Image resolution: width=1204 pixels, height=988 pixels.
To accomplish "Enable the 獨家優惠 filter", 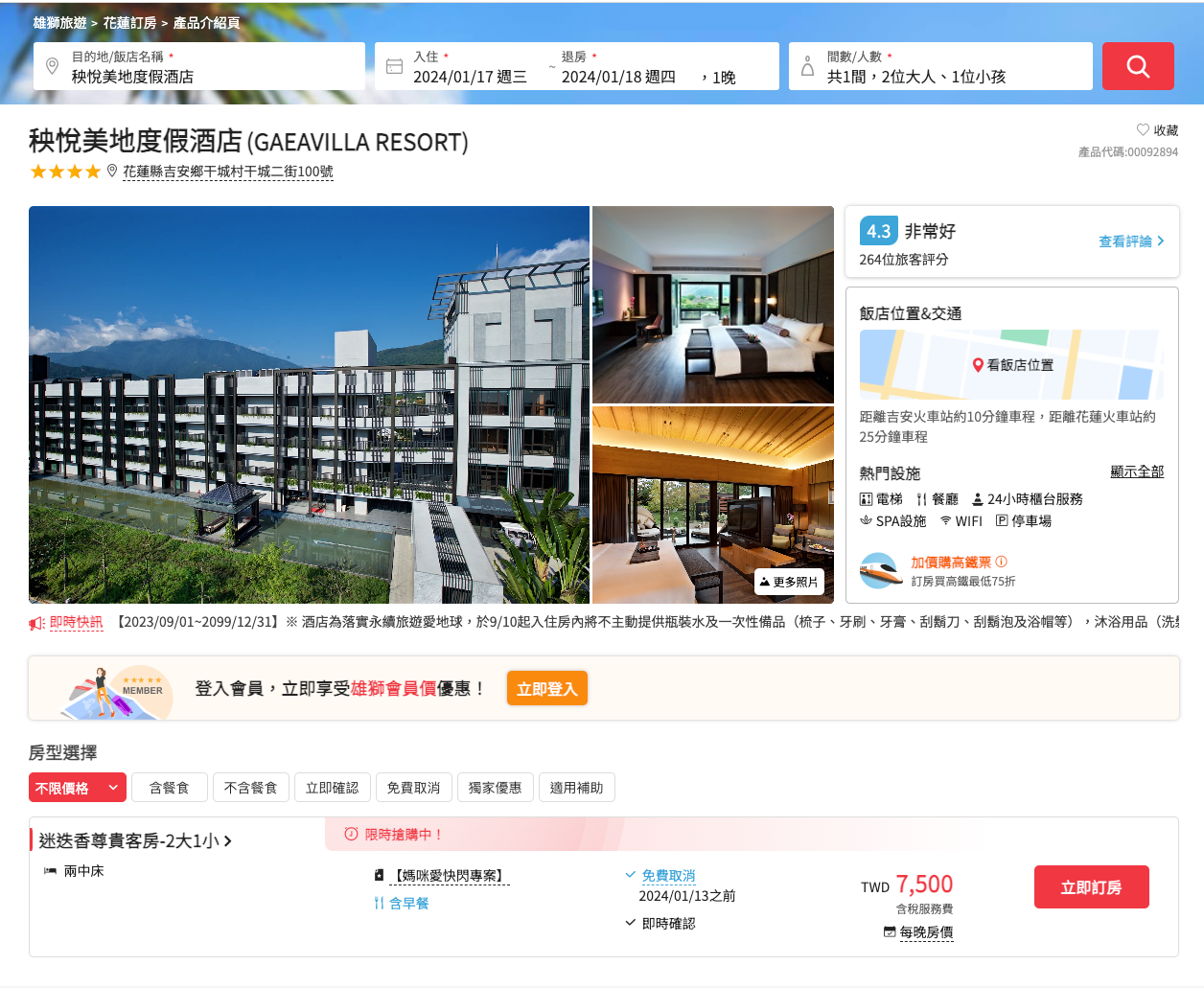I will tap(496, 787).
